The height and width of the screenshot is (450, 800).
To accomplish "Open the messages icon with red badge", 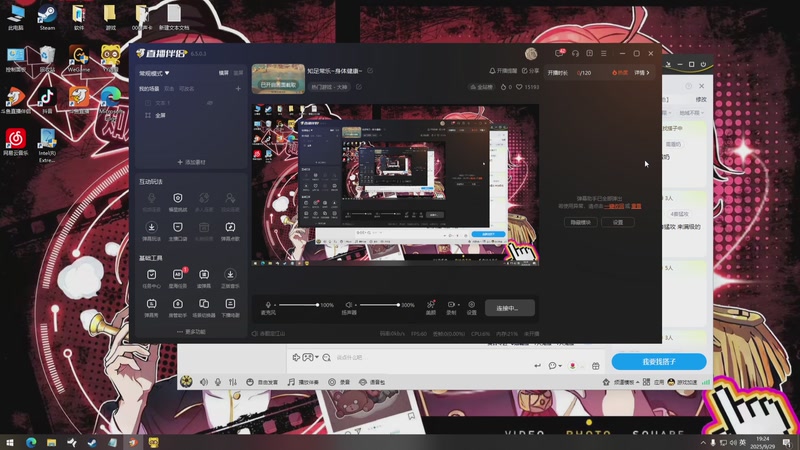I will [560, 53].
